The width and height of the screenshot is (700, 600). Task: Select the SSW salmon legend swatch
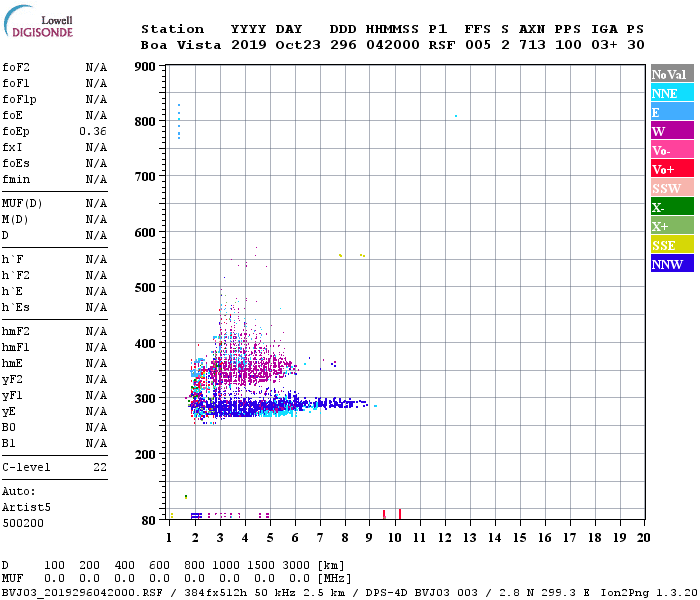pyautogui.click(x=672, y=188)
